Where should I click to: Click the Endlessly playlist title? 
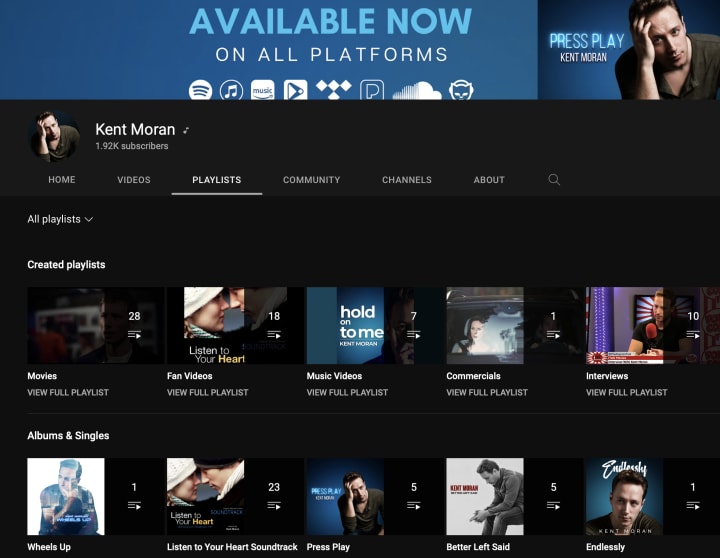point(606,547)
